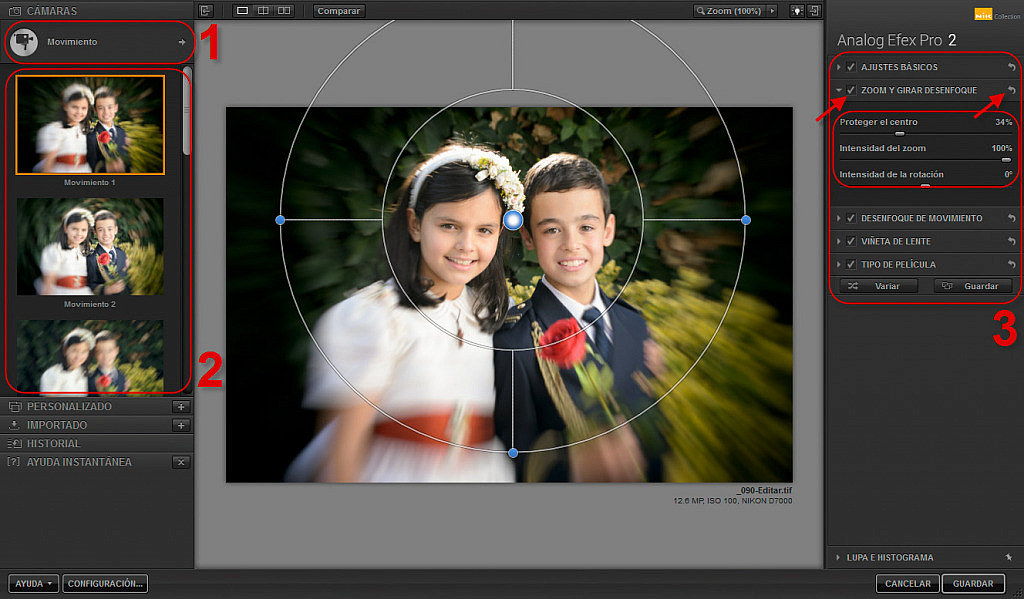Expand the Tipo de Película section
The width and height of the screenshot is (1024, 599).
coord(839,264)
